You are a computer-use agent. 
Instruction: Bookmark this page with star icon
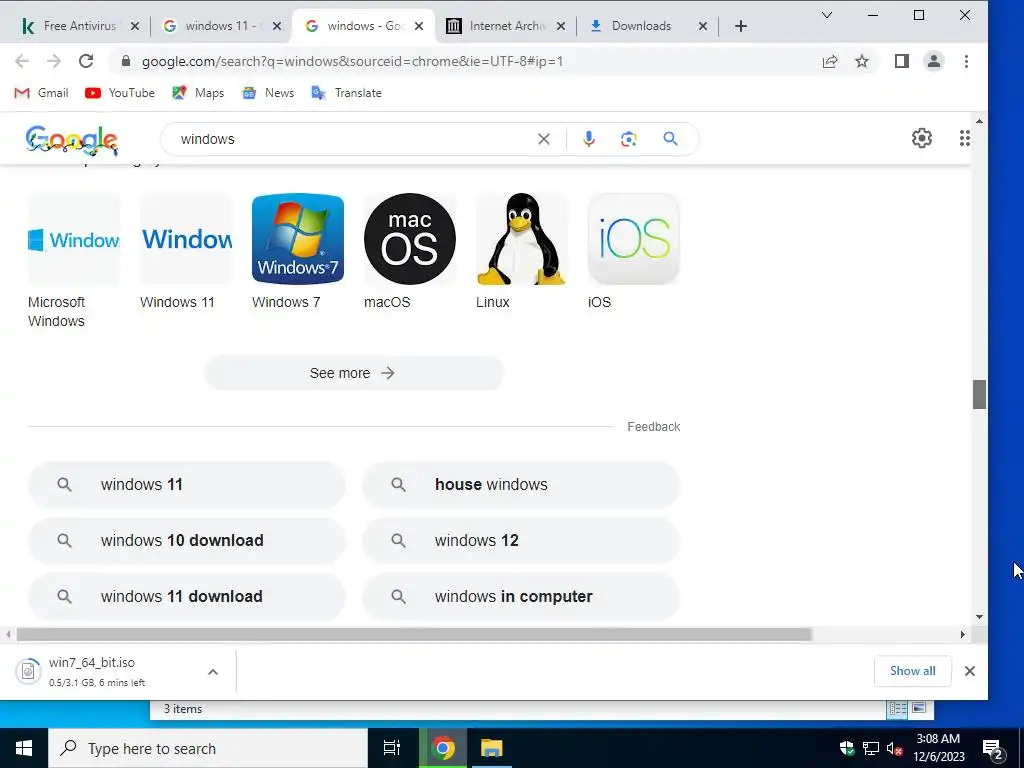862,61
